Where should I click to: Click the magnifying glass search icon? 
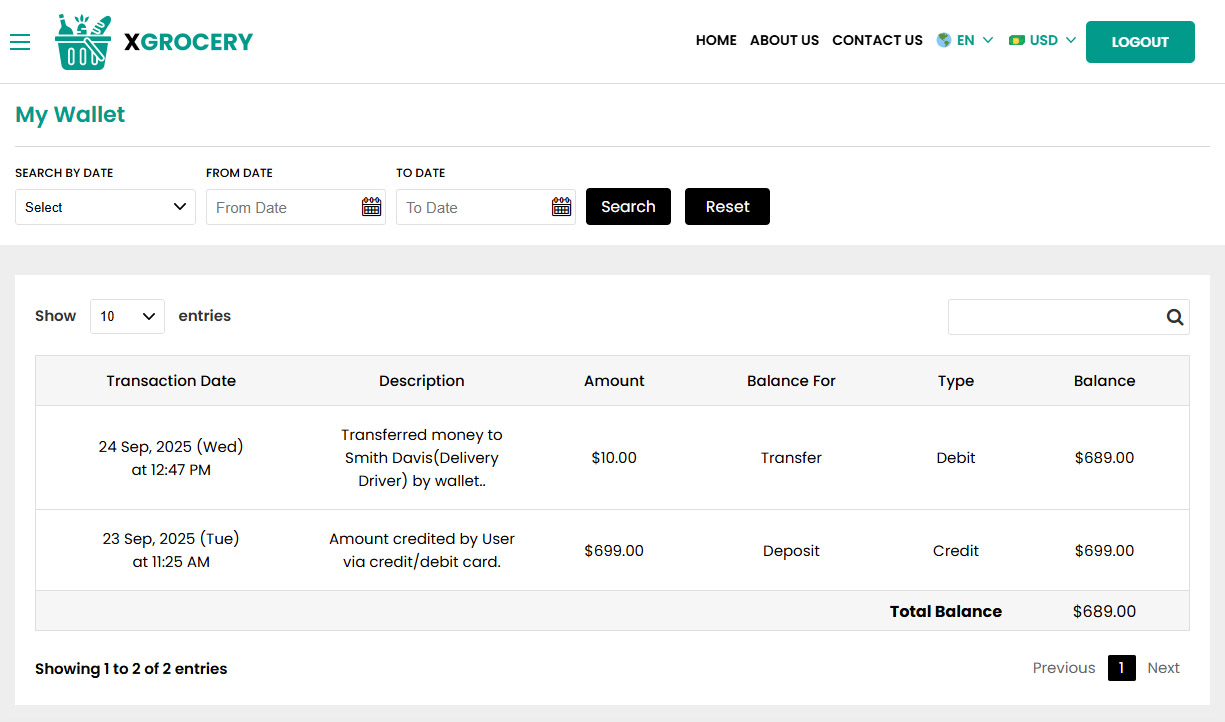1174,316
